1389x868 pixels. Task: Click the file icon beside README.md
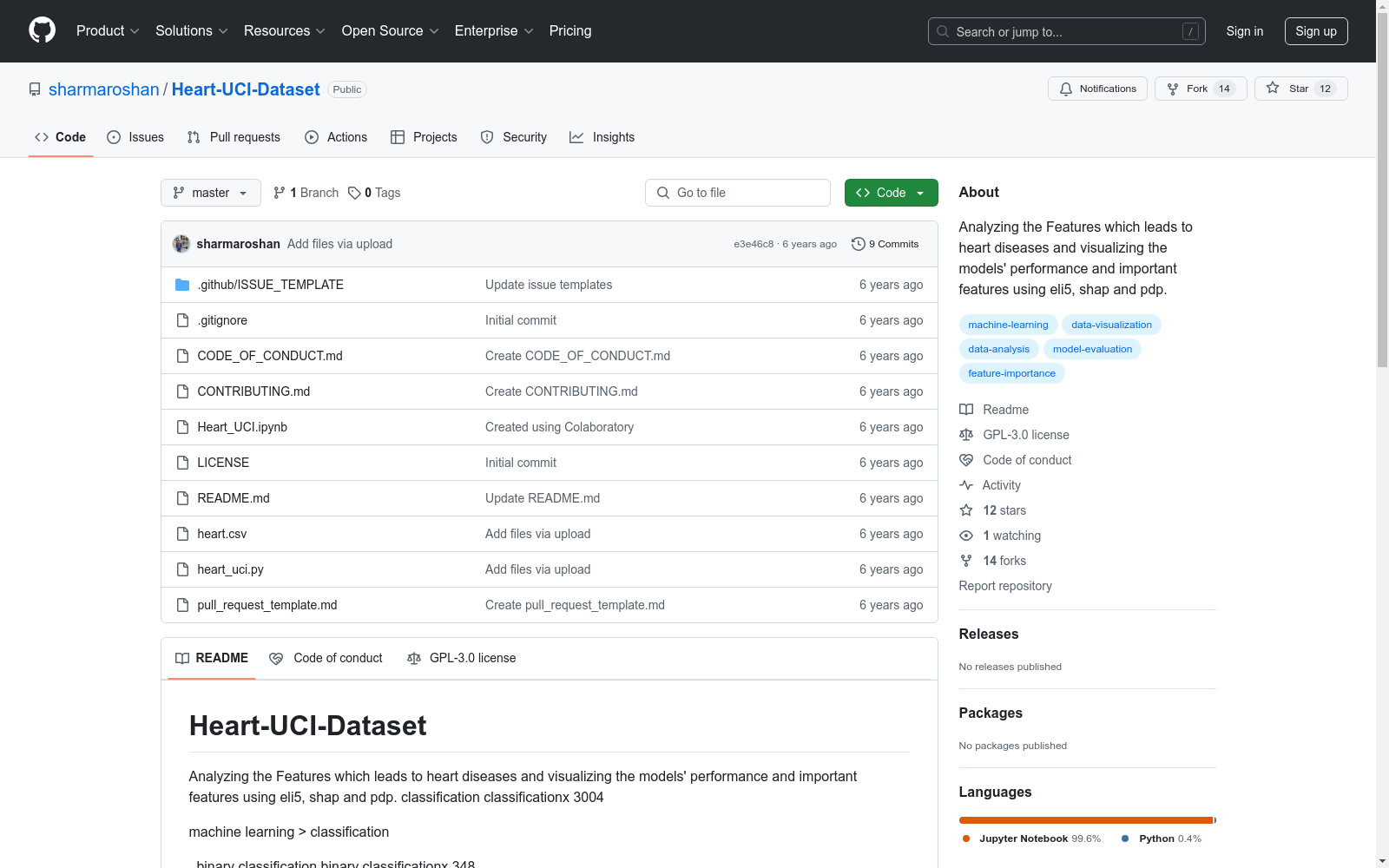pyautogui.click(x=182, y=498)
